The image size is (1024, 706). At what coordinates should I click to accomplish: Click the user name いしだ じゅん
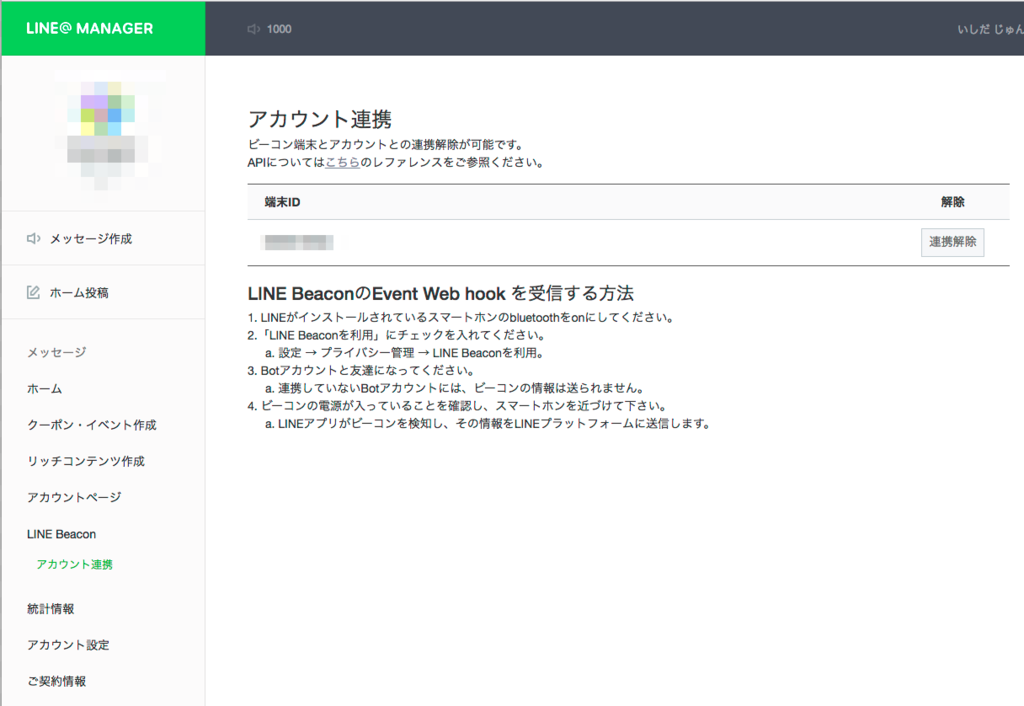[x=990, y=29]
